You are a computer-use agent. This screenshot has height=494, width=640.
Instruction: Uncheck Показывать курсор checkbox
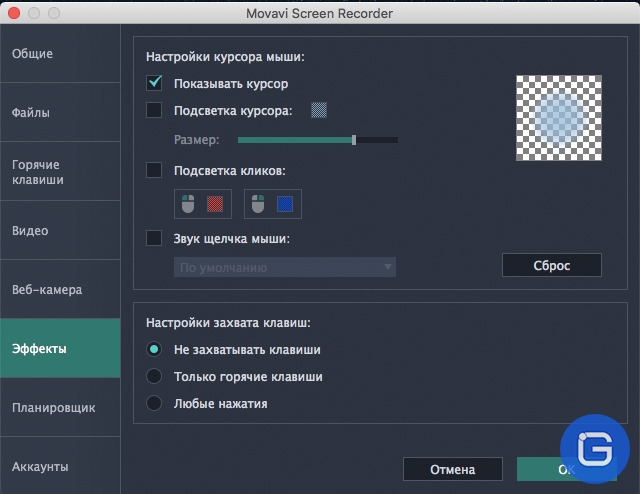click(x=154, y=83)
